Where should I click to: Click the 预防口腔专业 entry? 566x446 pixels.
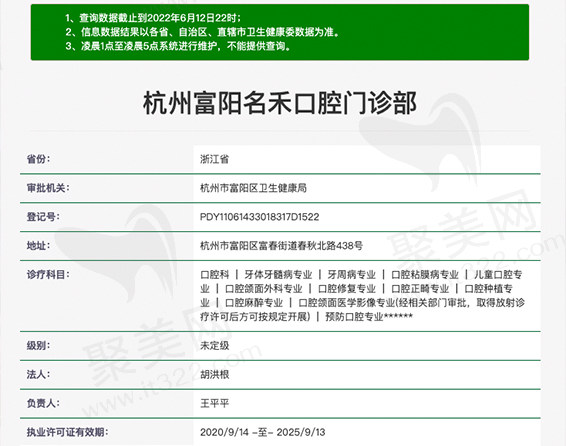354,317
